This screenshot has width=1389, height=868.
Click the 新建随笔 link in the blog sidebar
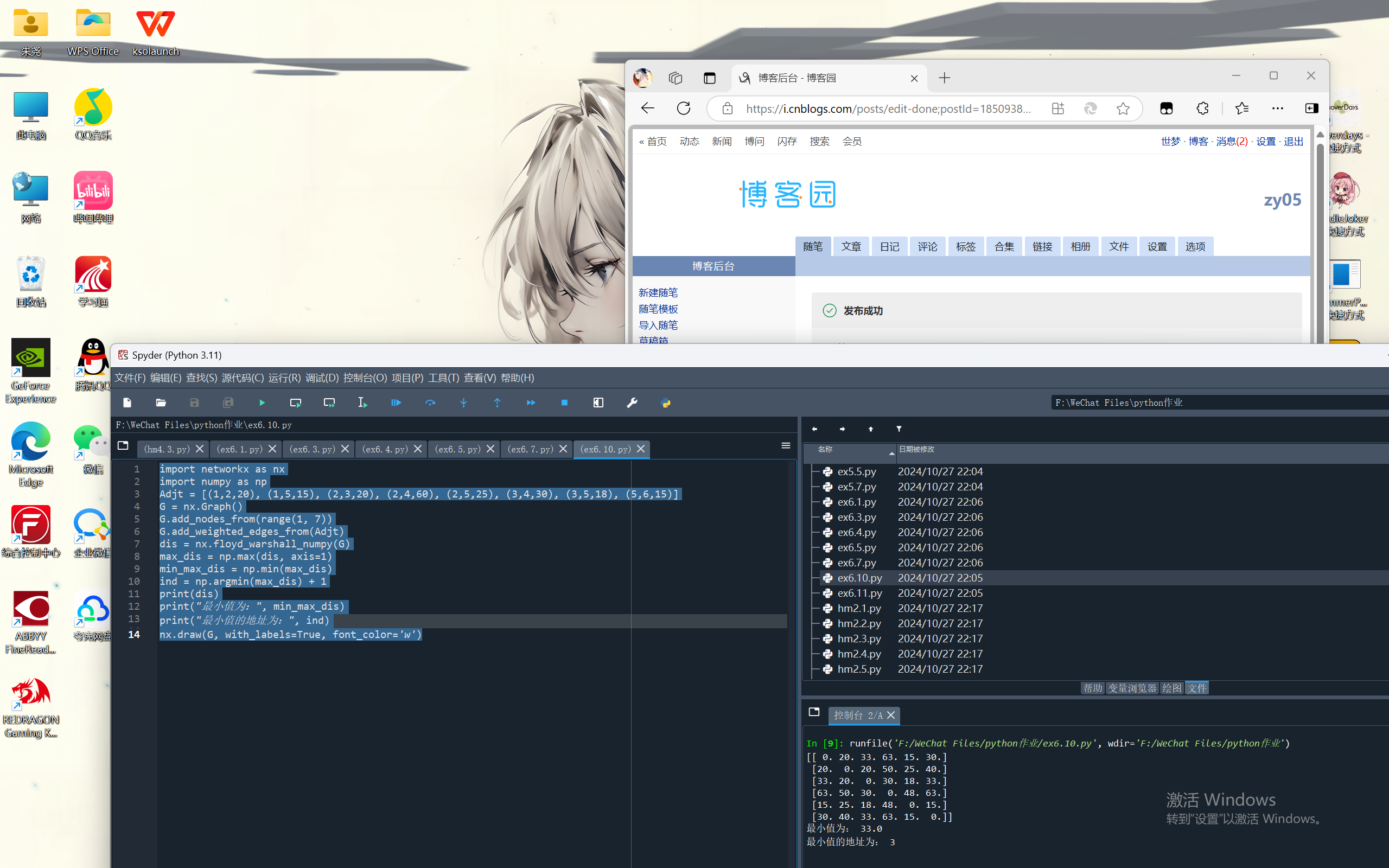658,293
